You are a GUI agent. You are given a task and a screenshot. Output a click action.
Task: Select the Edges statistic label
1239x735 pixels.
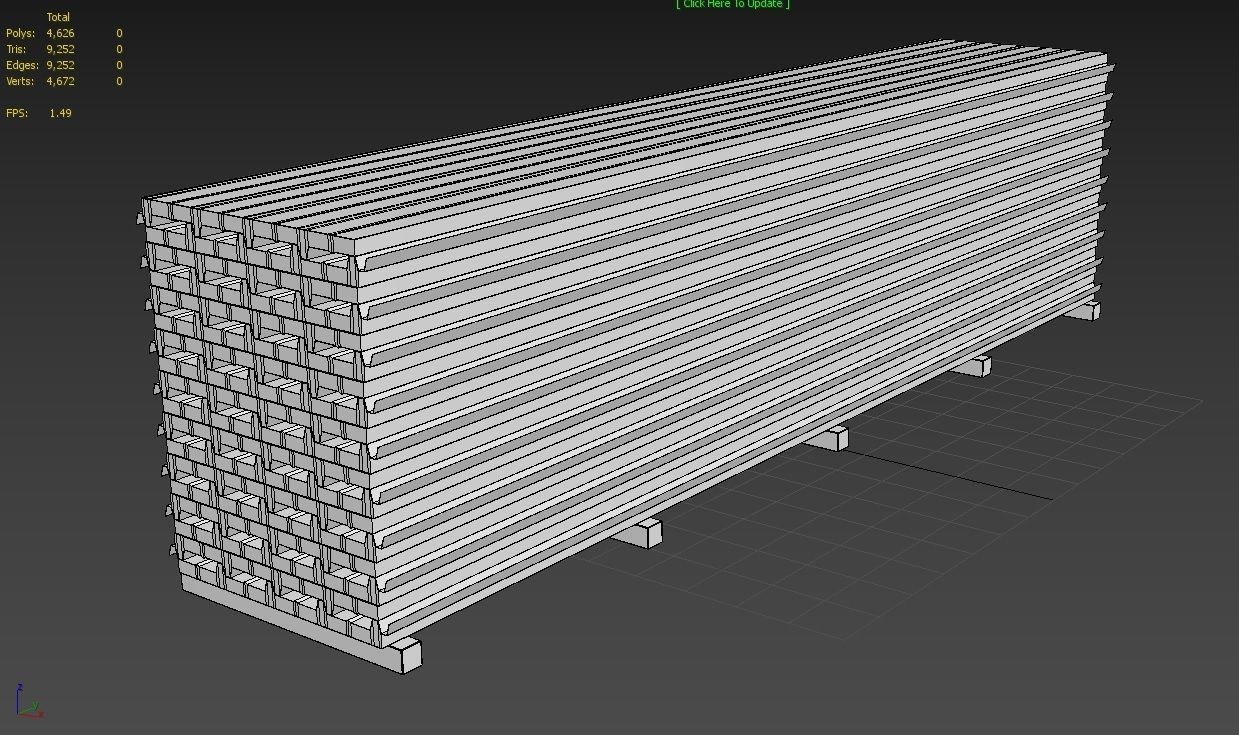[22, 65]
